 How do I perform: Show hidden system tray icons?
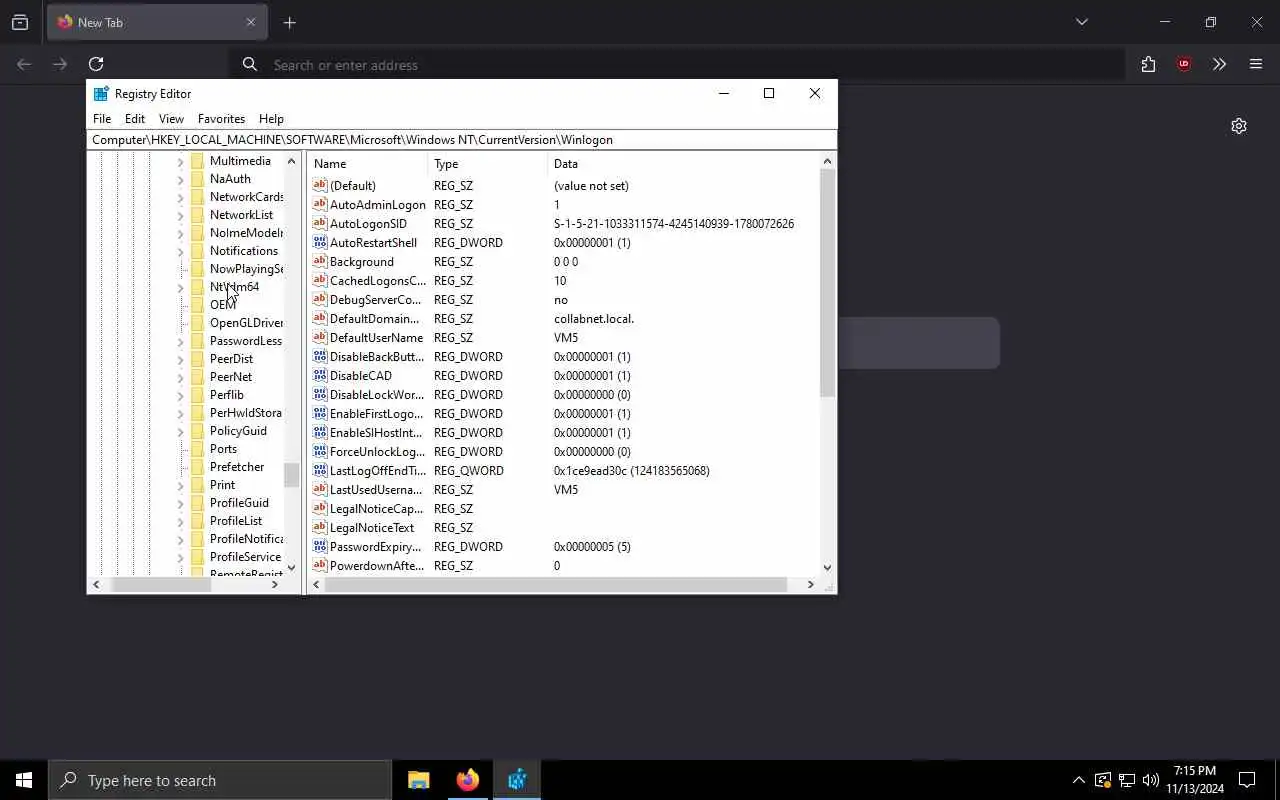pos(1078,780)
